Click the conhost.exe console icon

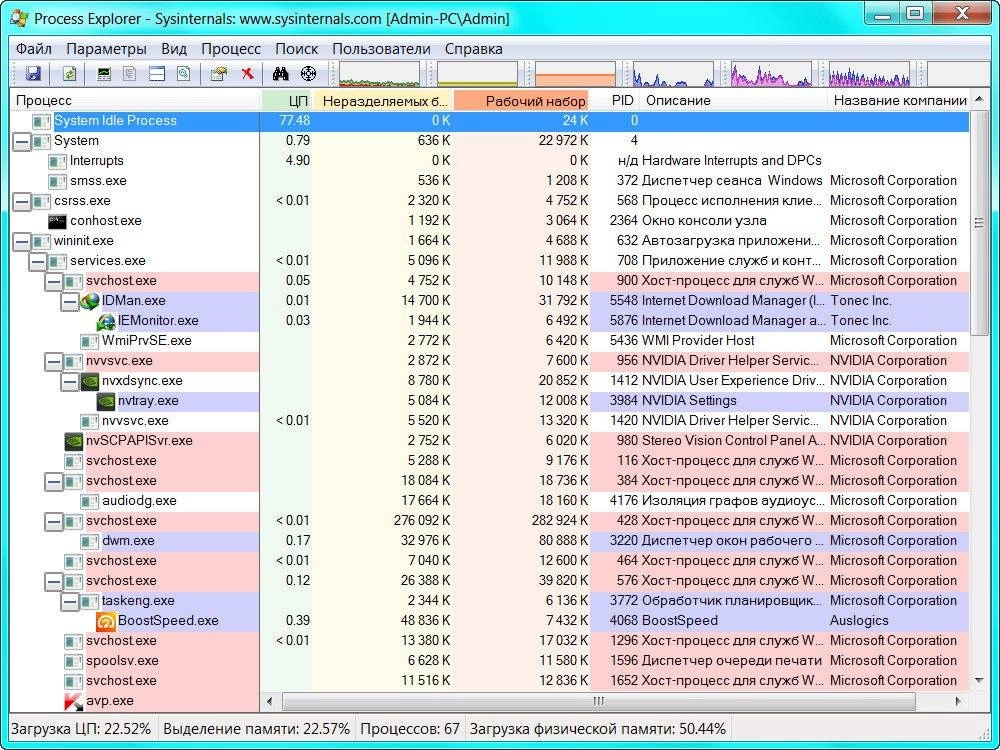[57, 221]
